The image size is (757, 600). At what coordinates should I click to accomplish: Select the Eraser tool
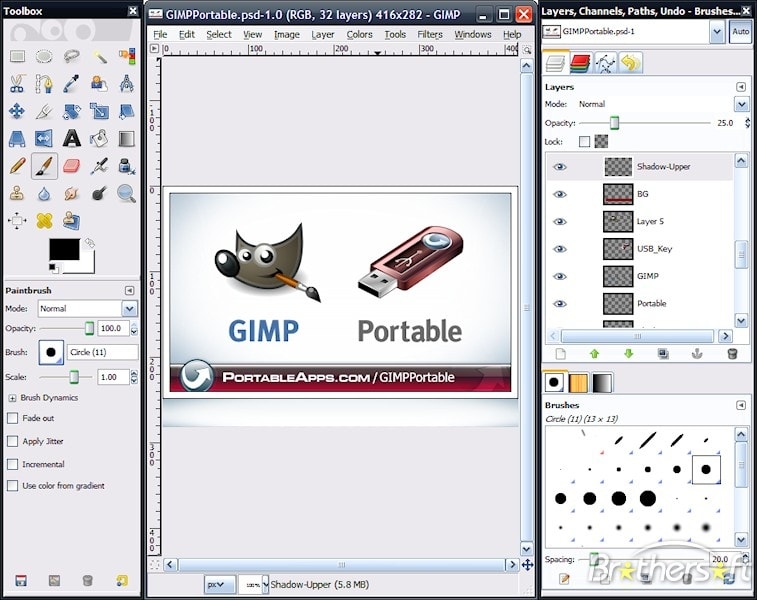coord(71,167)
